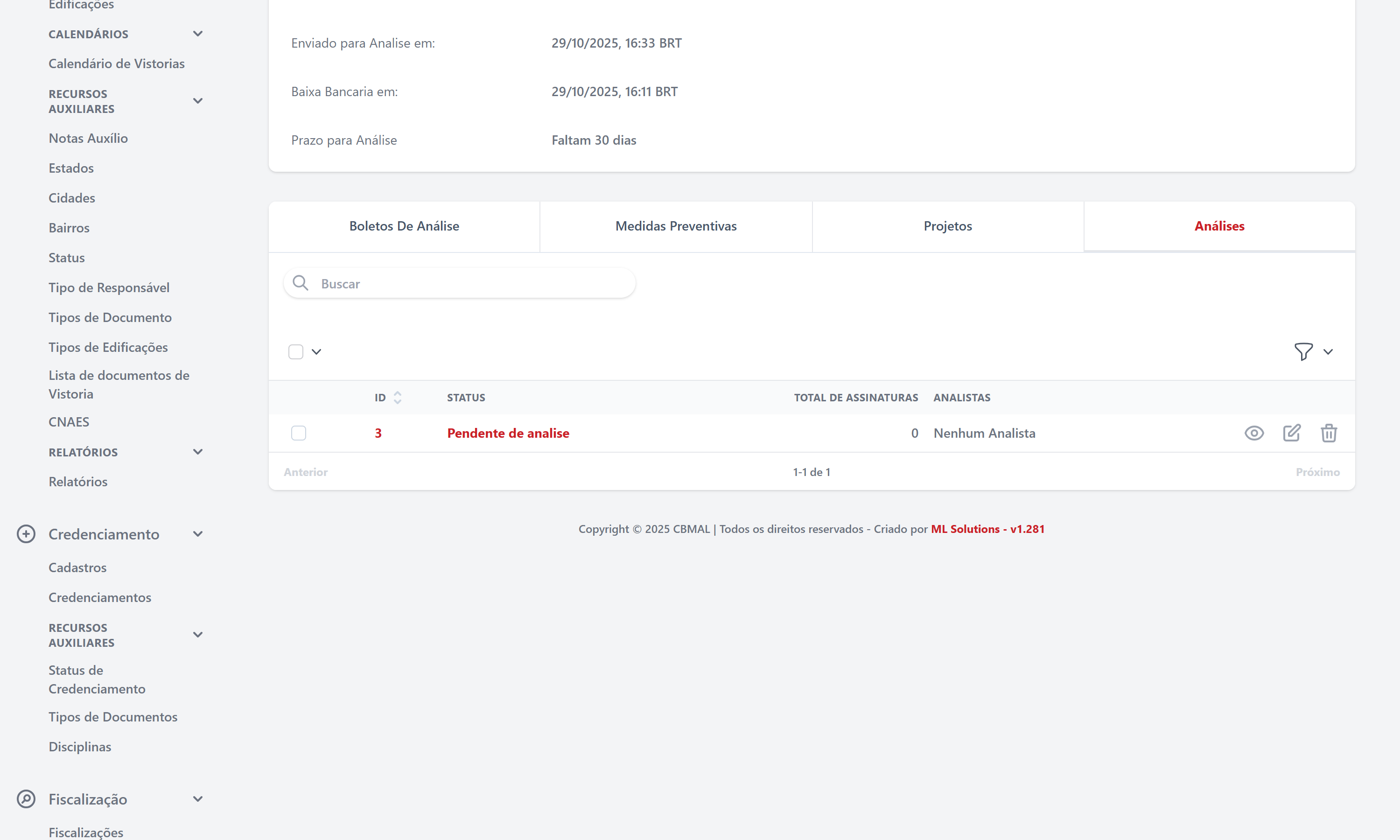Image resolution: width=1400 pixels, height=840 pixels.
Task: Check the row 3 checkbox
Action: click(298, 433)
